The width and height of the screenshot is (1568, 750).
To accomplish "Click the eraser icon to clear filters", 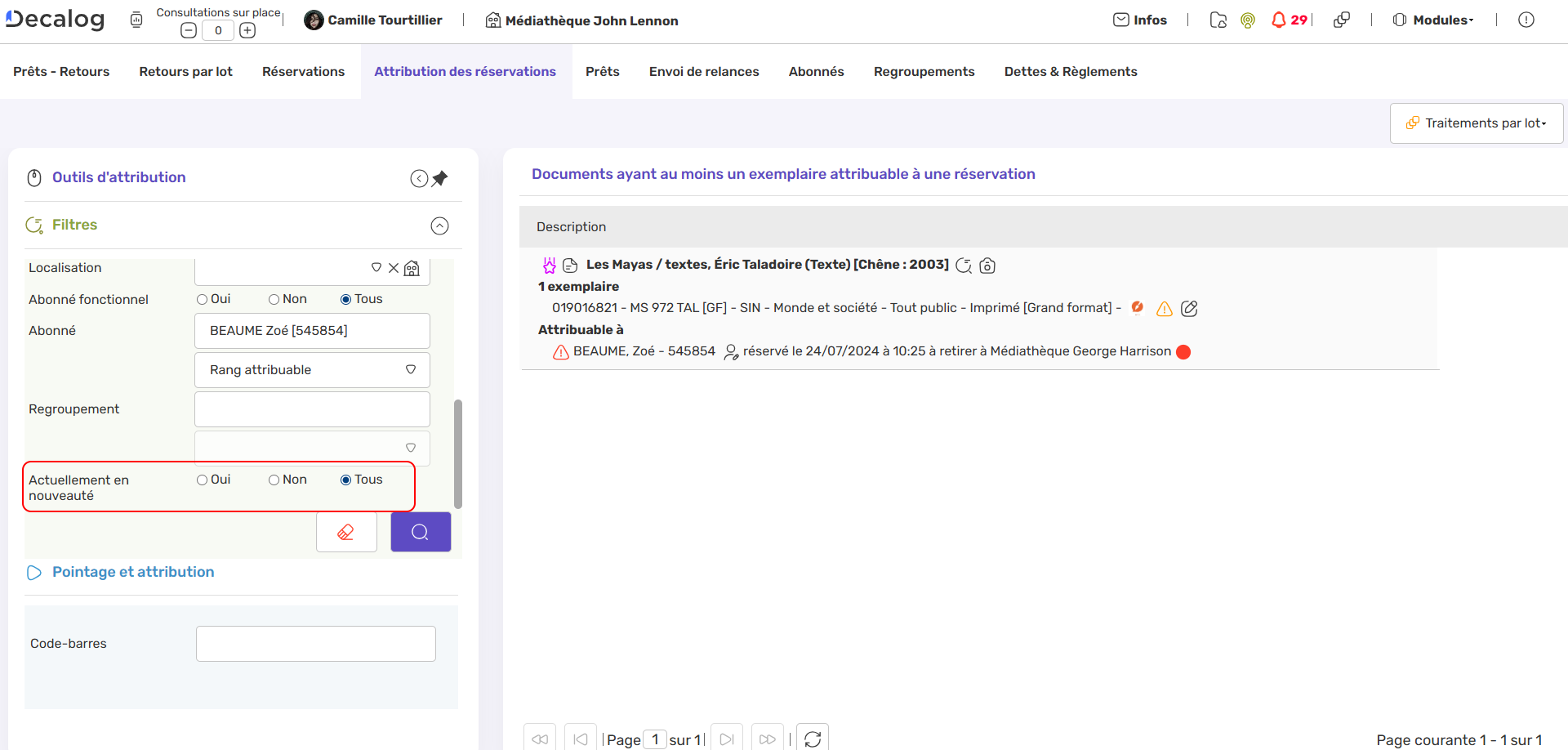I will coord(346,531).
